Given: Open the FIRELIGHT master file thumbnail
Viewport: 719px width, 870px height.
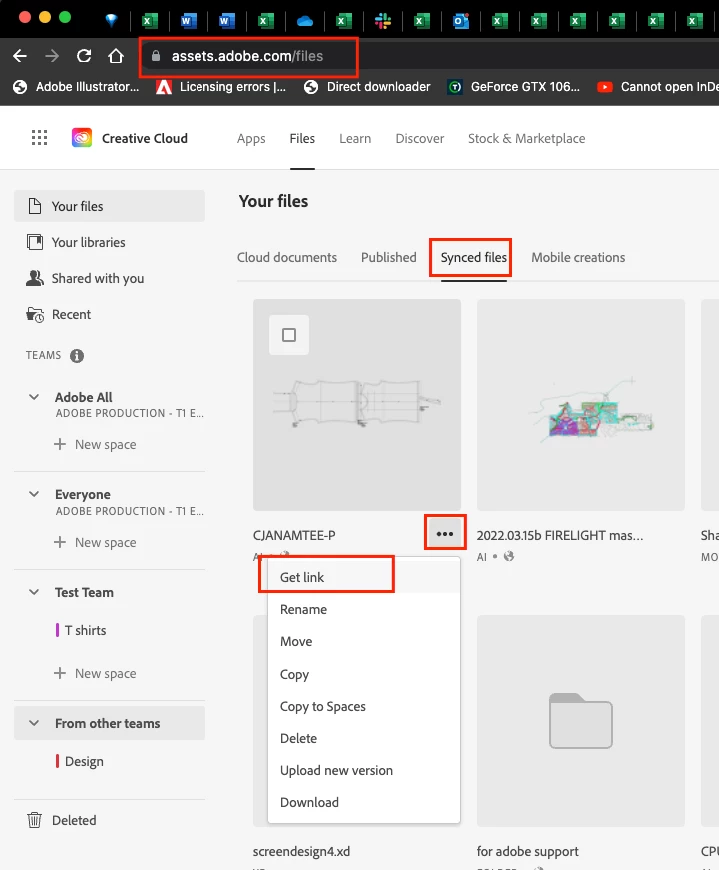Looking at the screenshot, I should pyautogui.click(x=581, y=404).
